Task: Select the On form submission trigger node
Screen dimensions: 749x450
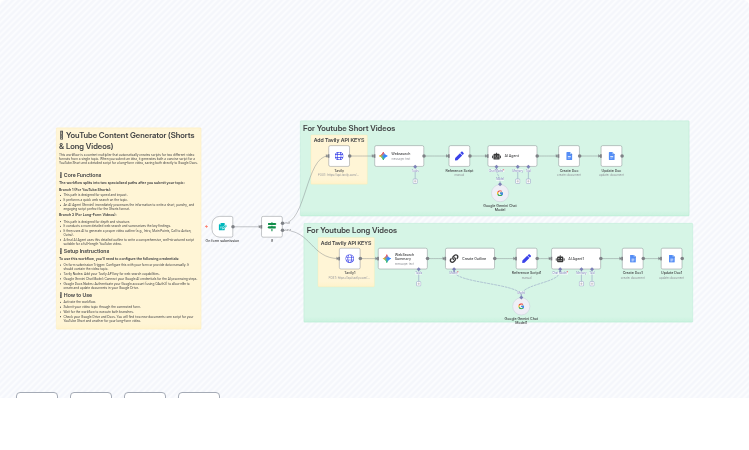Action: click(222, 227)
